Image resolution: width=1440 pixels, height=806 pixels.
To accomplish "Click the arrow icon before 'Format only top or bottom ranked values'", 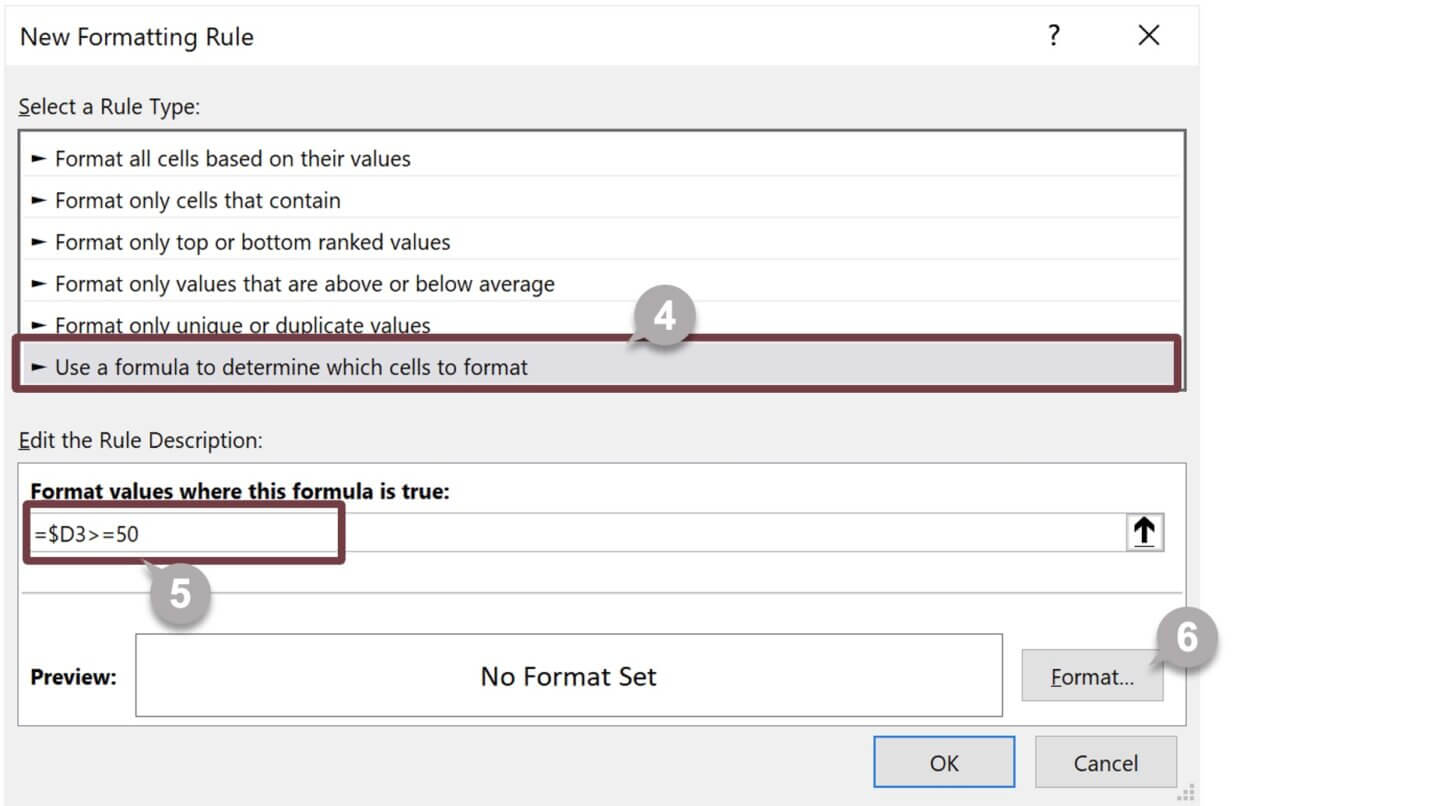I will (x=38, y=242).
